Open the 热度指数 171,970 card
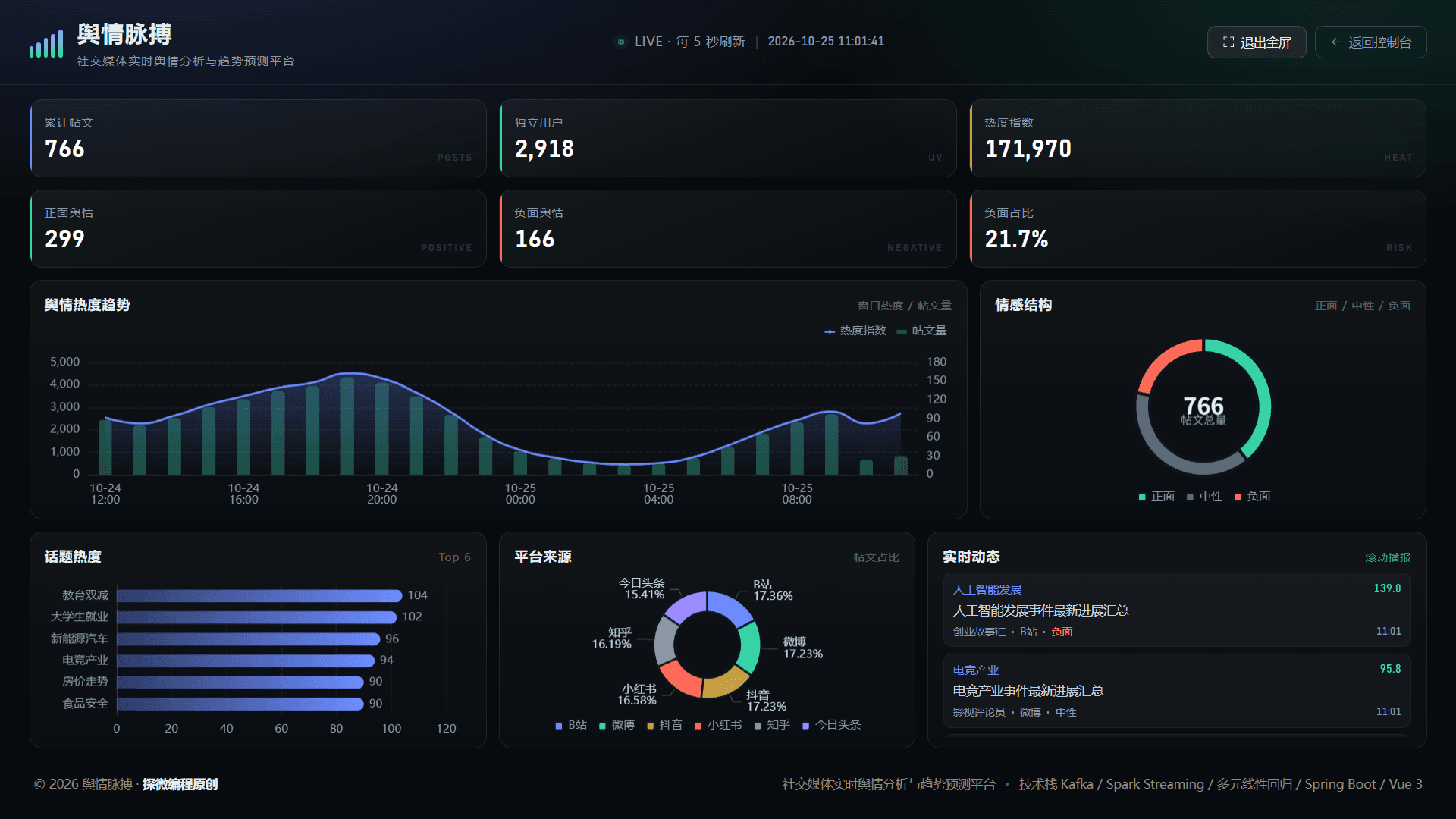1456x819 pixels. (x=1198, y=139)
